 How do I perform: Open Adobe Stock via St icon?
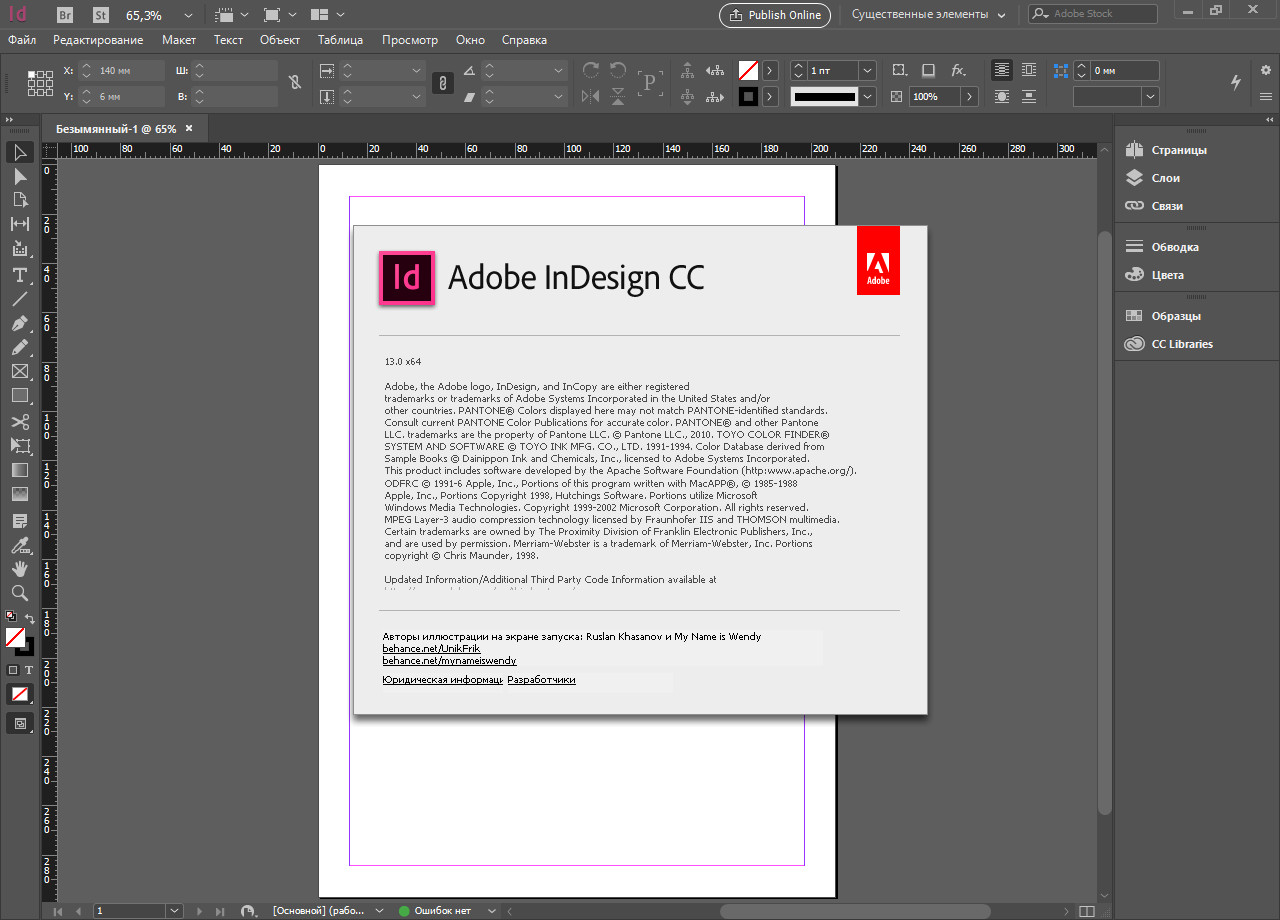pos(100,15)
